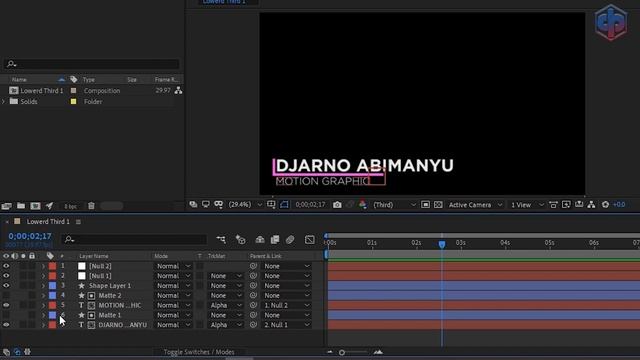Open TrkMat dropdown for MOTION ...HIC layer
640x360 pixels.
click(225, 305)
